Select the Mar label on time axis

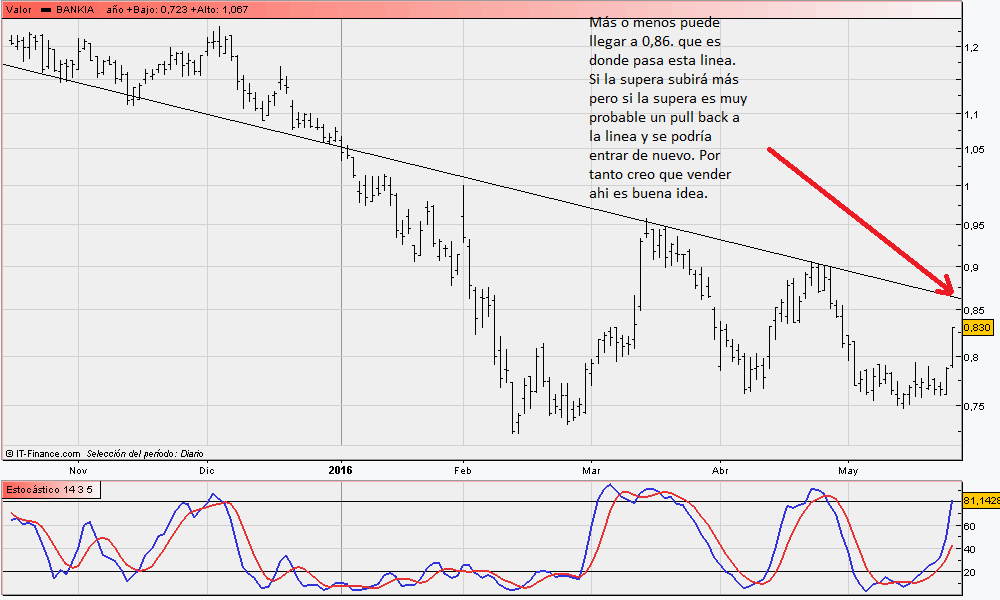590,468
